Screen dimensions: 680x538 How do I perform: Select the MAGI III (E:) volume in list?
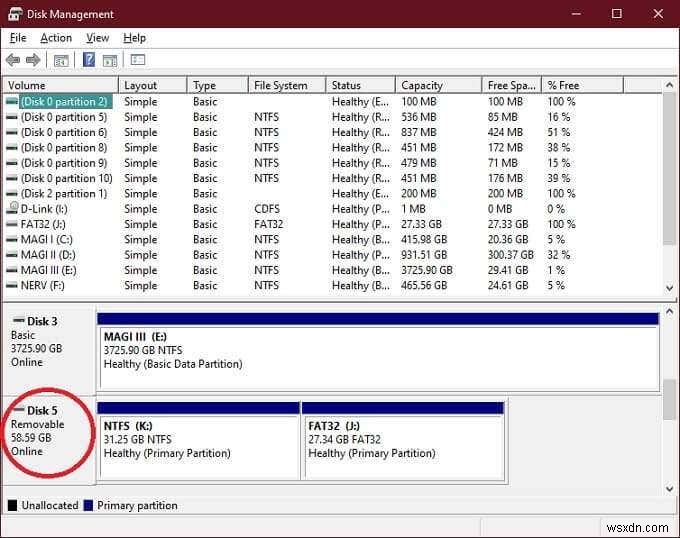point(49,270)
